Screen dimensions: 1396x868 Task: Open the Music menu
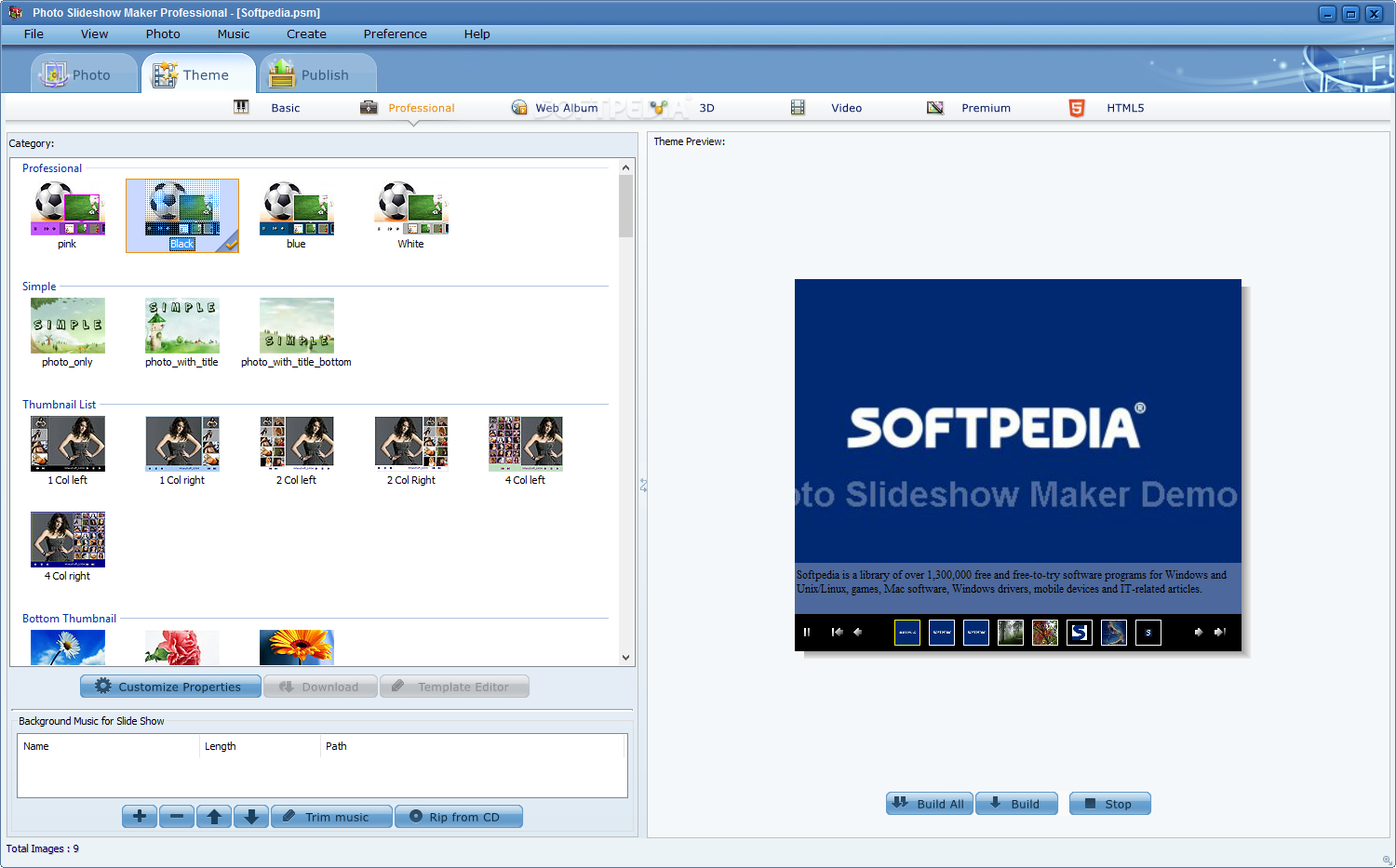click(234, 33)
